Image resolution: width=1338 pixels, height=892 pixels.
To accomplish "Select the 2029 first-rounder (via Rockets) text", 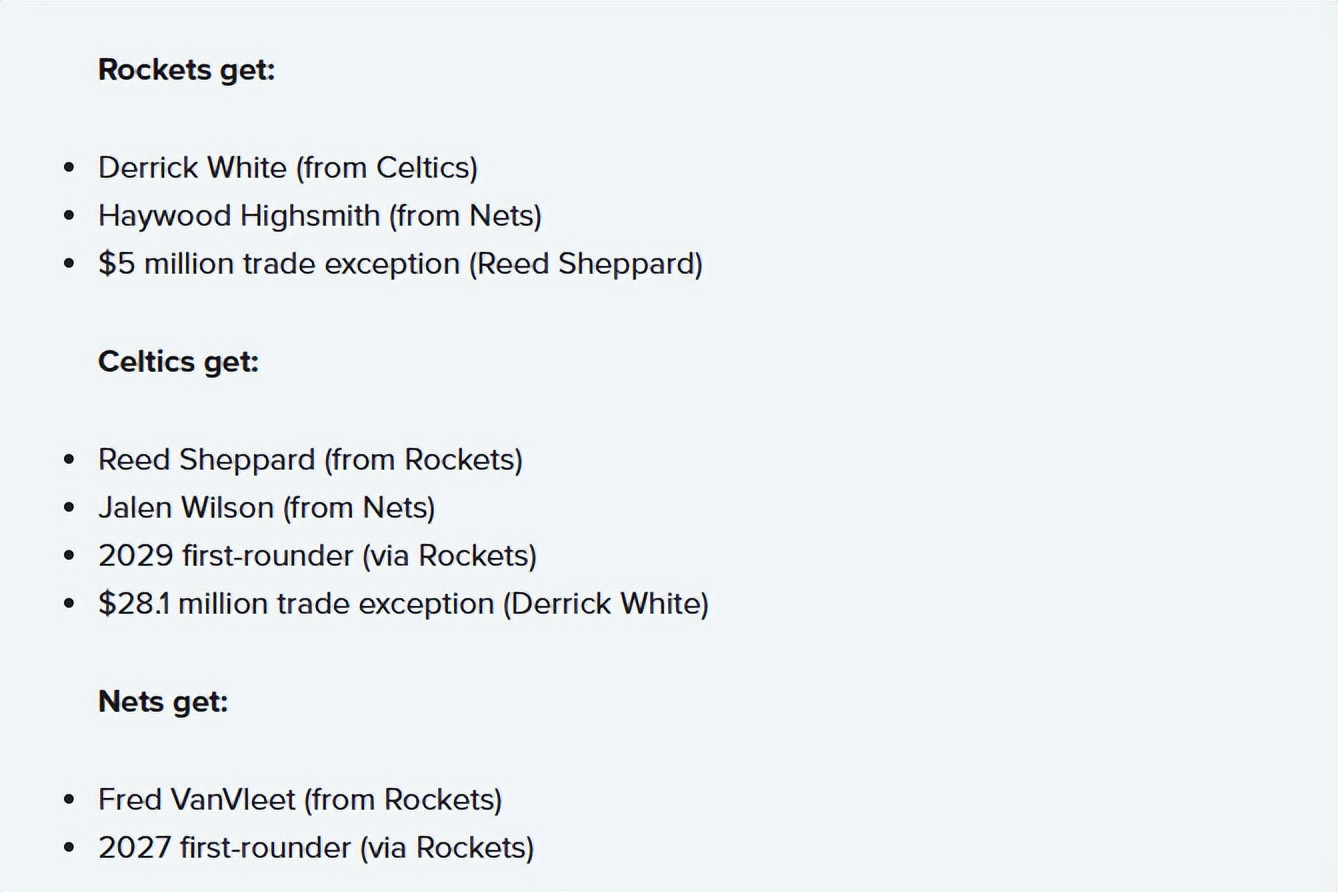I will 317,556.
